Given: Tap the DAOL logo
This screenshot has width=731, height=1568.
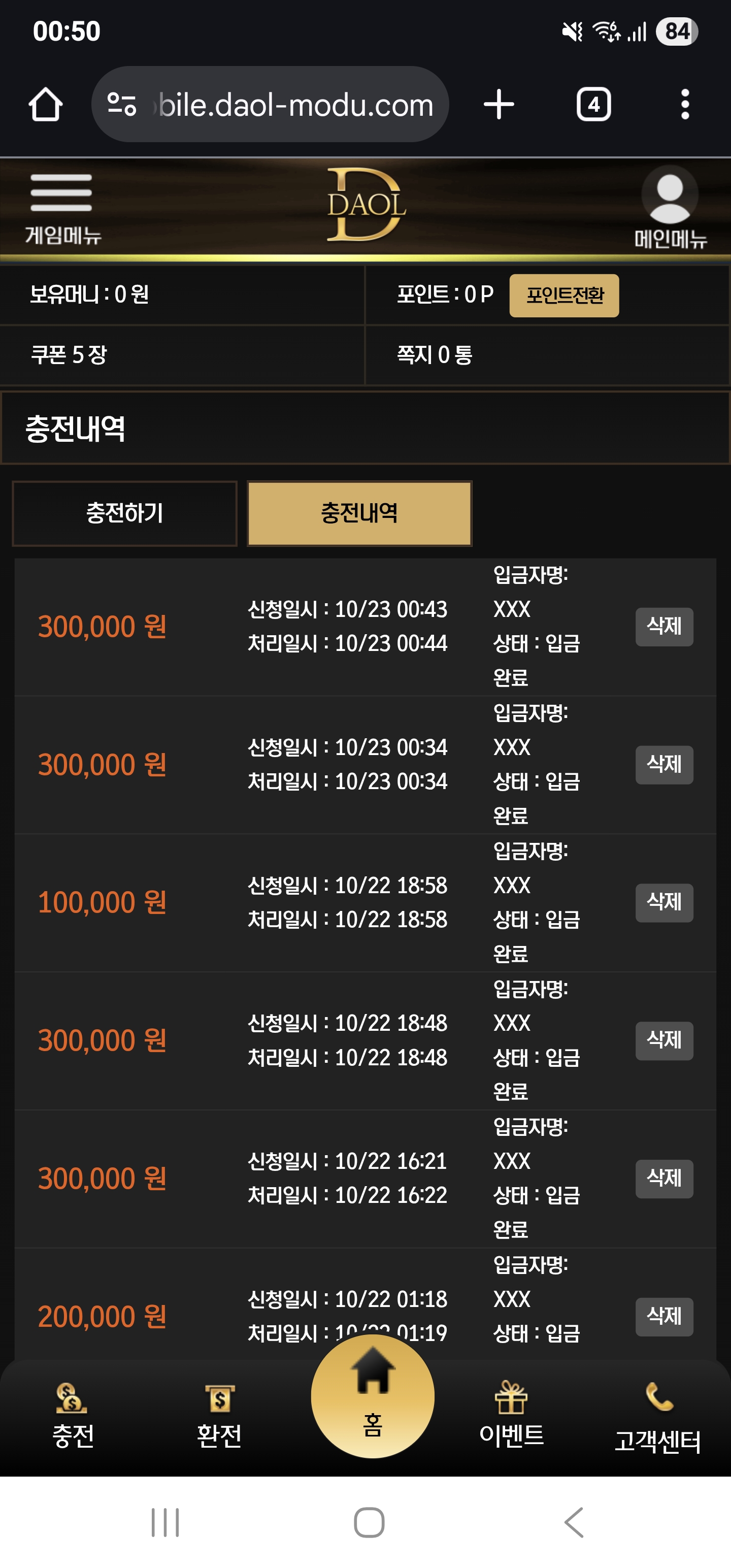Looking at the screenshot, I should [x=366, y=205].
